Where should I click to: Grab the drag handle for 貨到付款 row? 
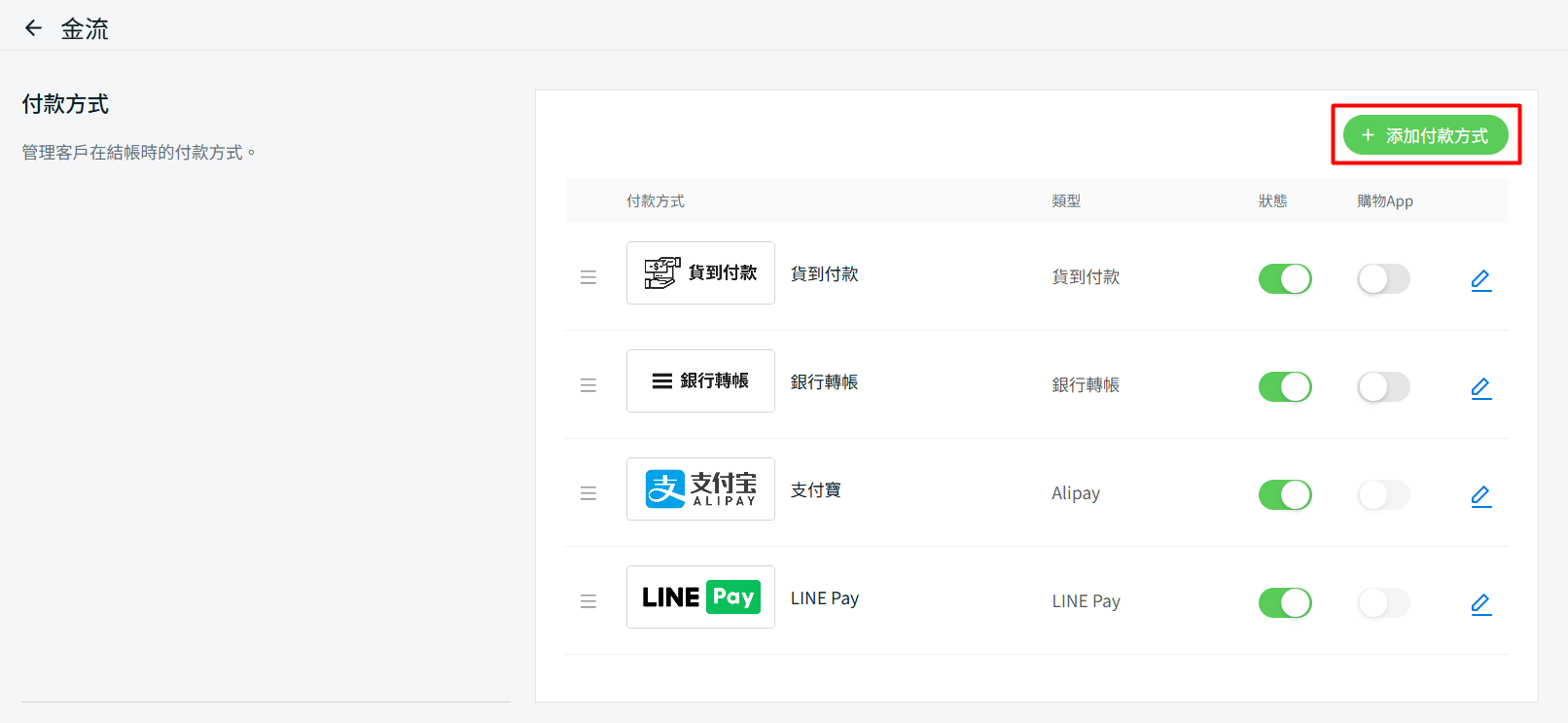pos(588,278)
